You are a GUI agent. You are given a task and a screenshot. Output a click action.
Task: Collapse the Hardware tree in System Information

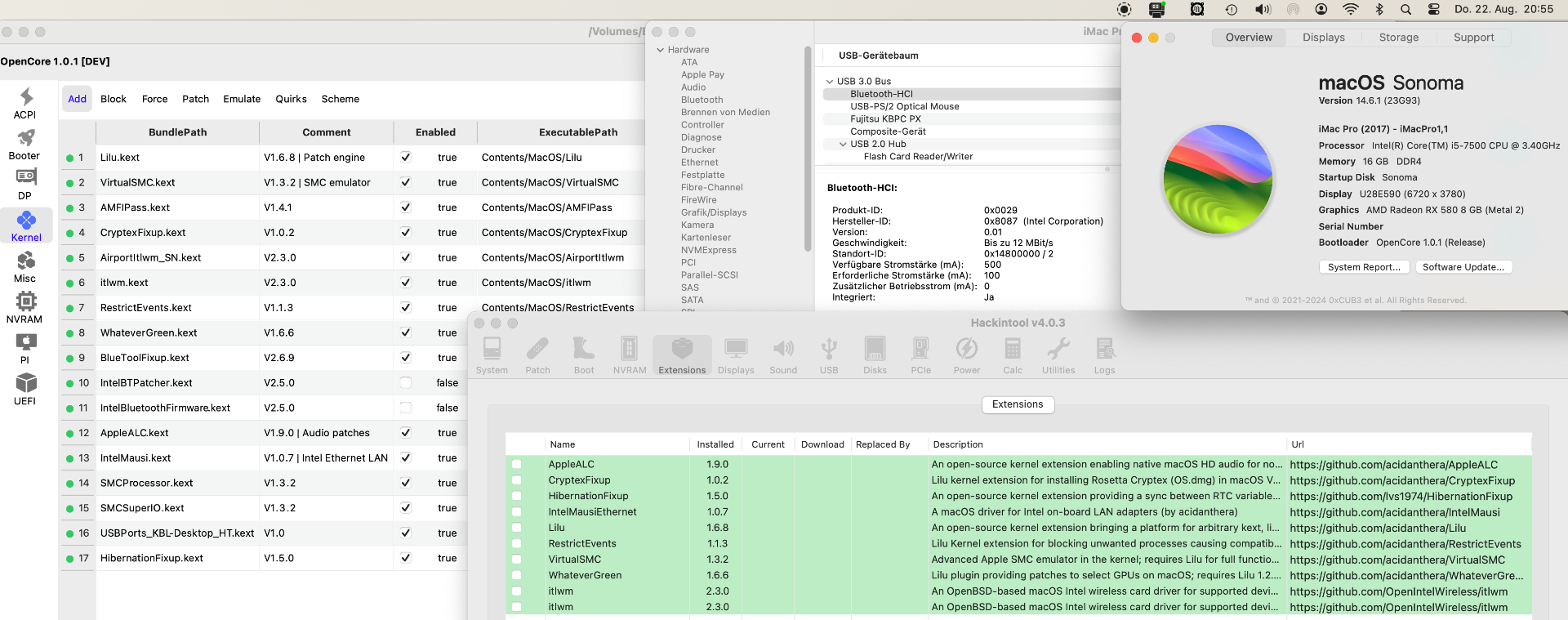pos(660,50)
